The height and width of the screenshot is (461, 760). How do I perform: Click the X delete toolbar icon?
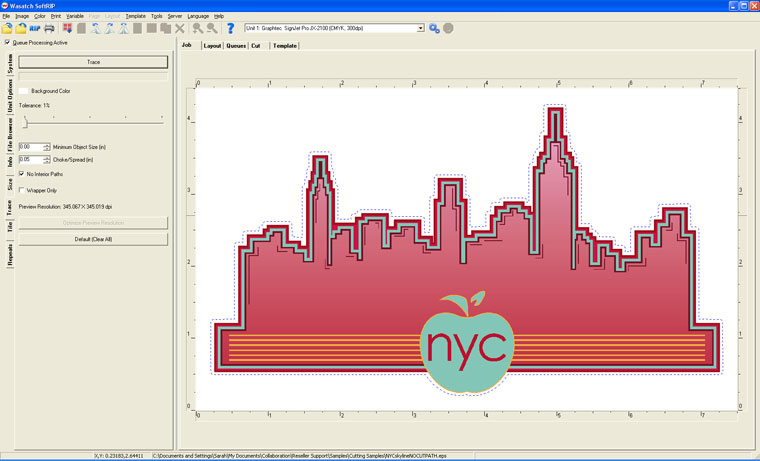point(180,29)
